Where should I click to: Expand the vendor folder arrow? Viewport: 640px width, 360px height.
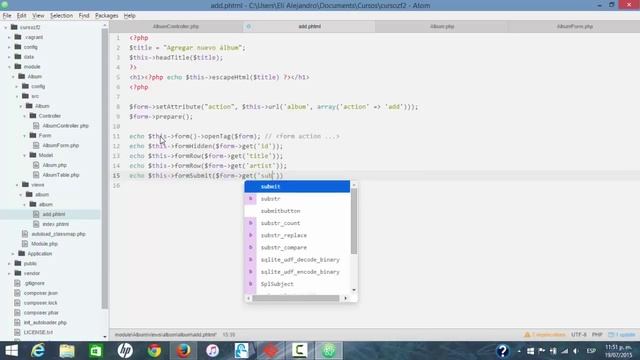(9, 273)
